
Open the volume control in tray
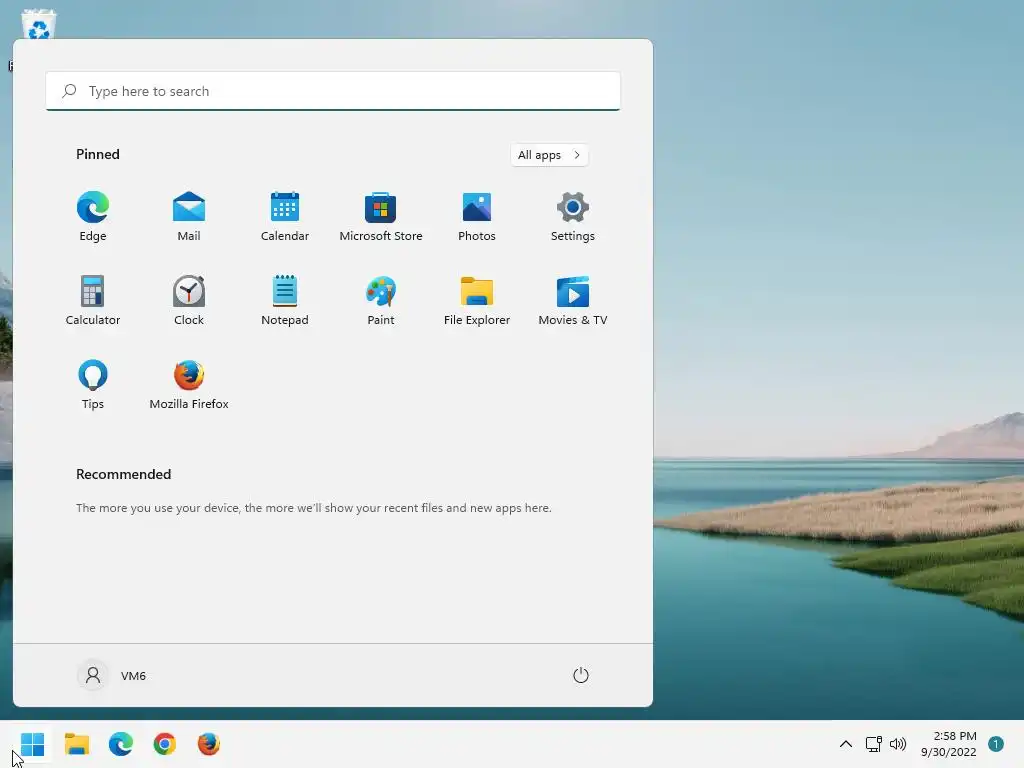pyautogui.click(x=898, y=744)
